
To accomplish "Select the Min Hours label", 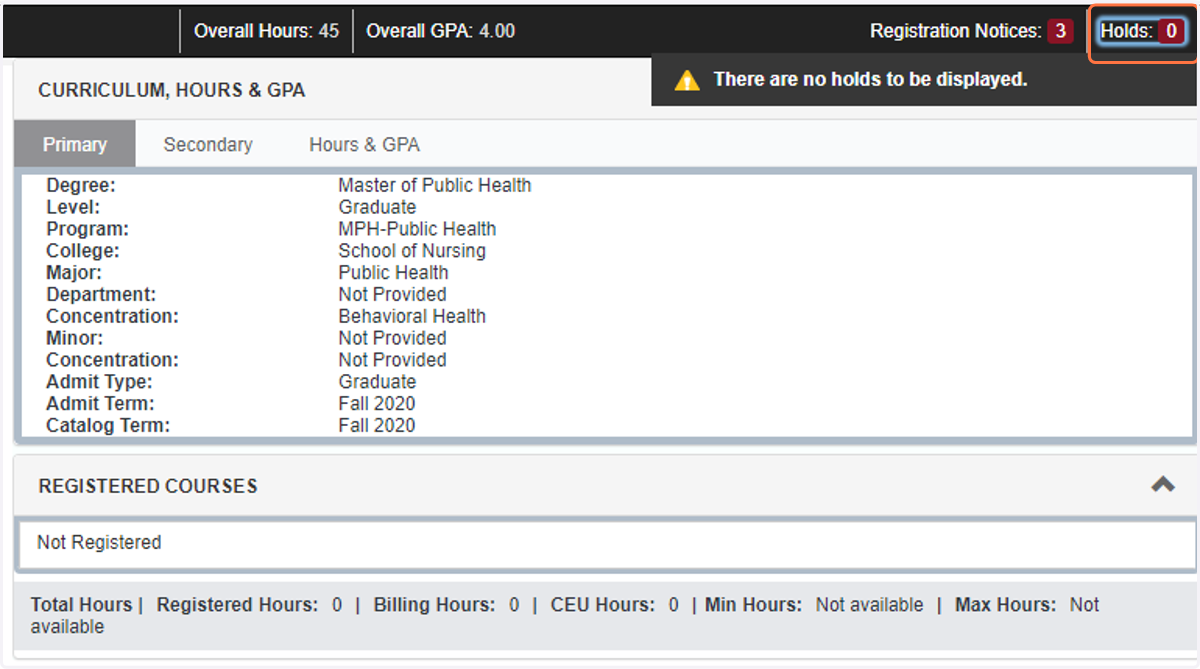I will 753,604.
